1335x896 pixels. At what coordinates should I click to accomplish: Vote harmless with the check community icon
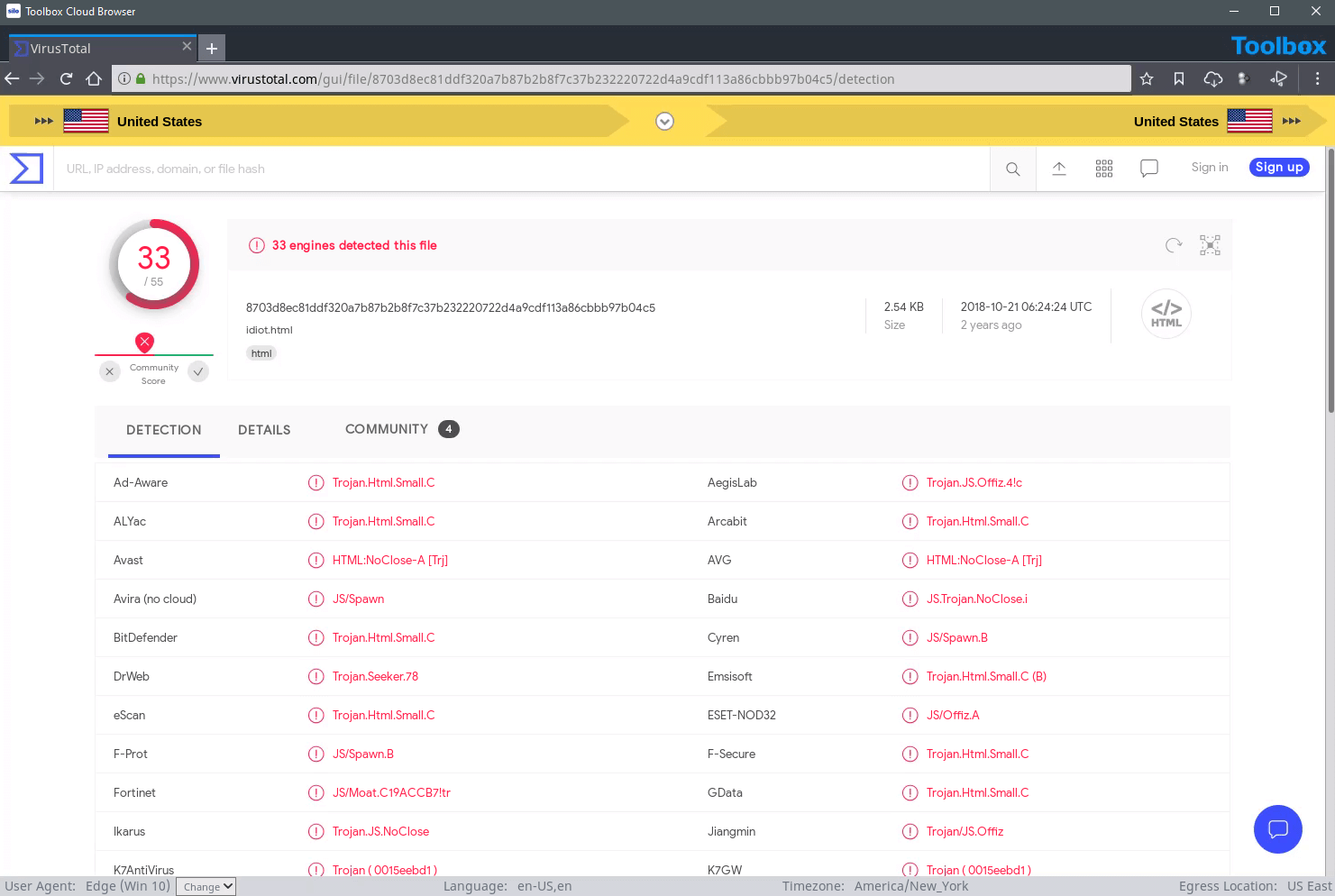(198, 371)
